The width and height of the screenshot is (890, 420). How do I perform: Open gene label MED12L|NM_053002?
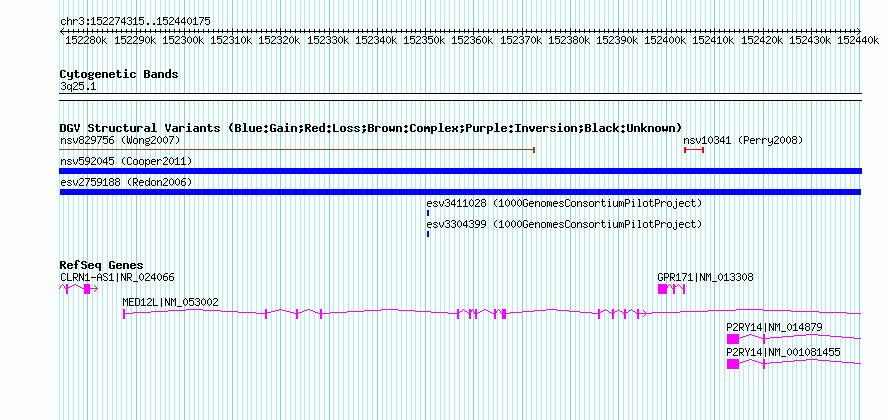point(170,303)
